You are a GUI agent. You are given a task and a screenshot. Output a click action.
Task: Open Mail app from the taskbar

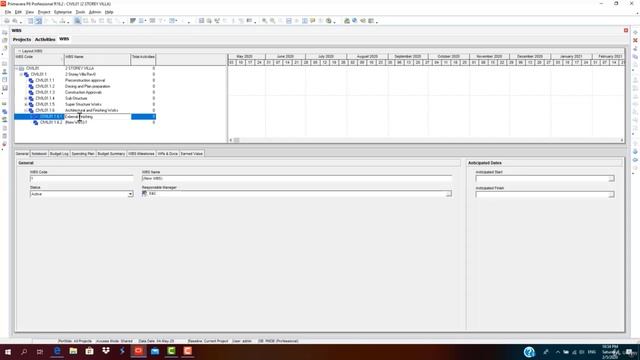click(x=155, y=351)
